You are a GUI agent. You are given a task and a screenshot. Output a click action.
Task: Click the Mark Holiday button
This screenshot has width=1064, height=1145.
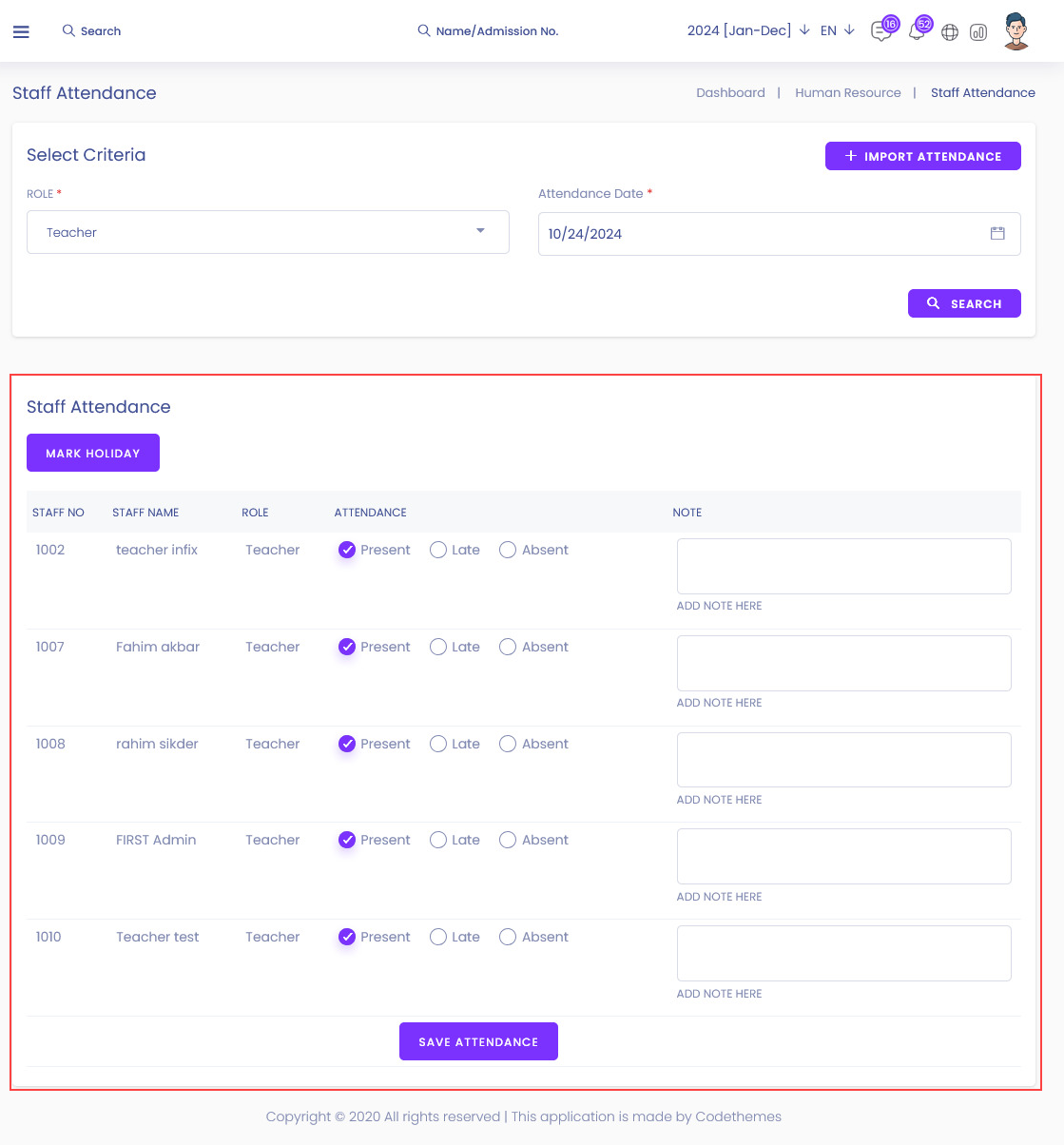pyautogui.click(x=93, y=453)
